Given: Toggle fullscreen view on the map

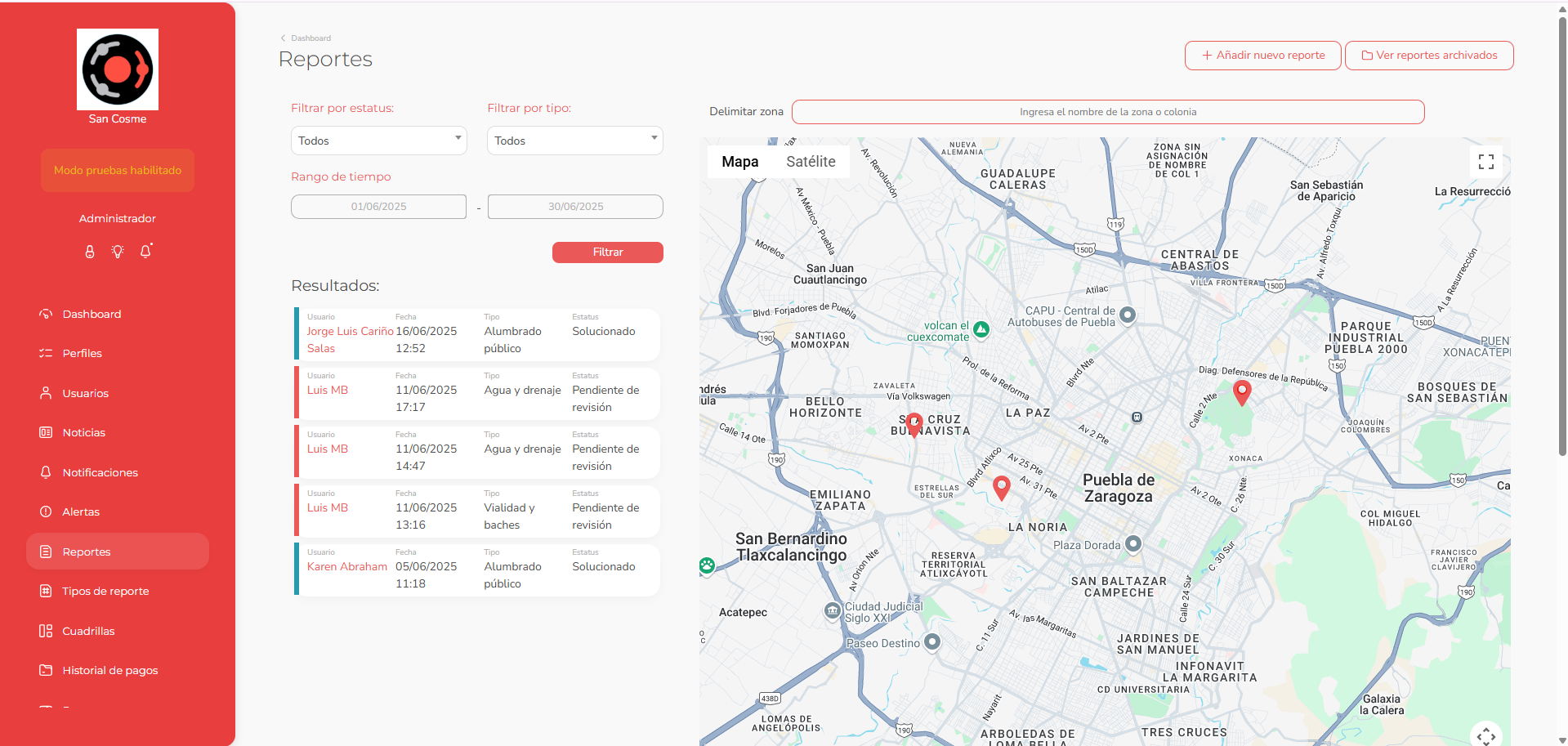Looking at the screenshot, I should click(x=1485, y=162).
